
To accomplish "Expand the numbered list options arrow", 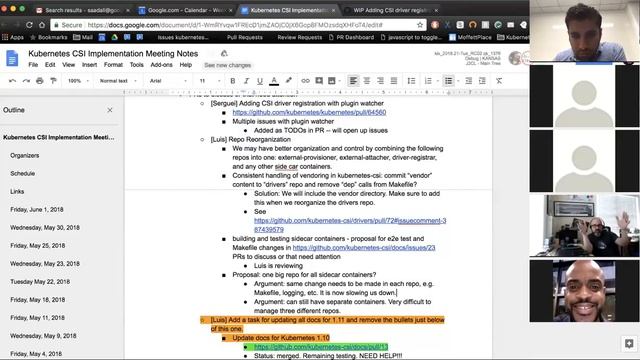I will pyautogui.click(x=438, y=81).
